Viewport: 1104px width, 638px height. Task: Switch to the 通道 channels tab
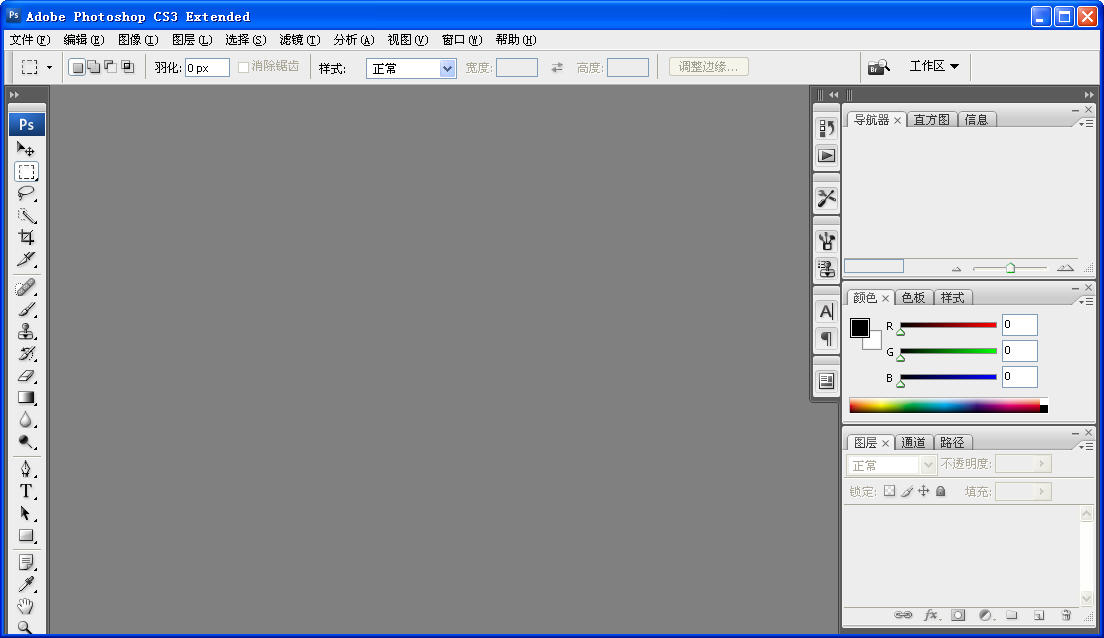(x=913, y=442)
